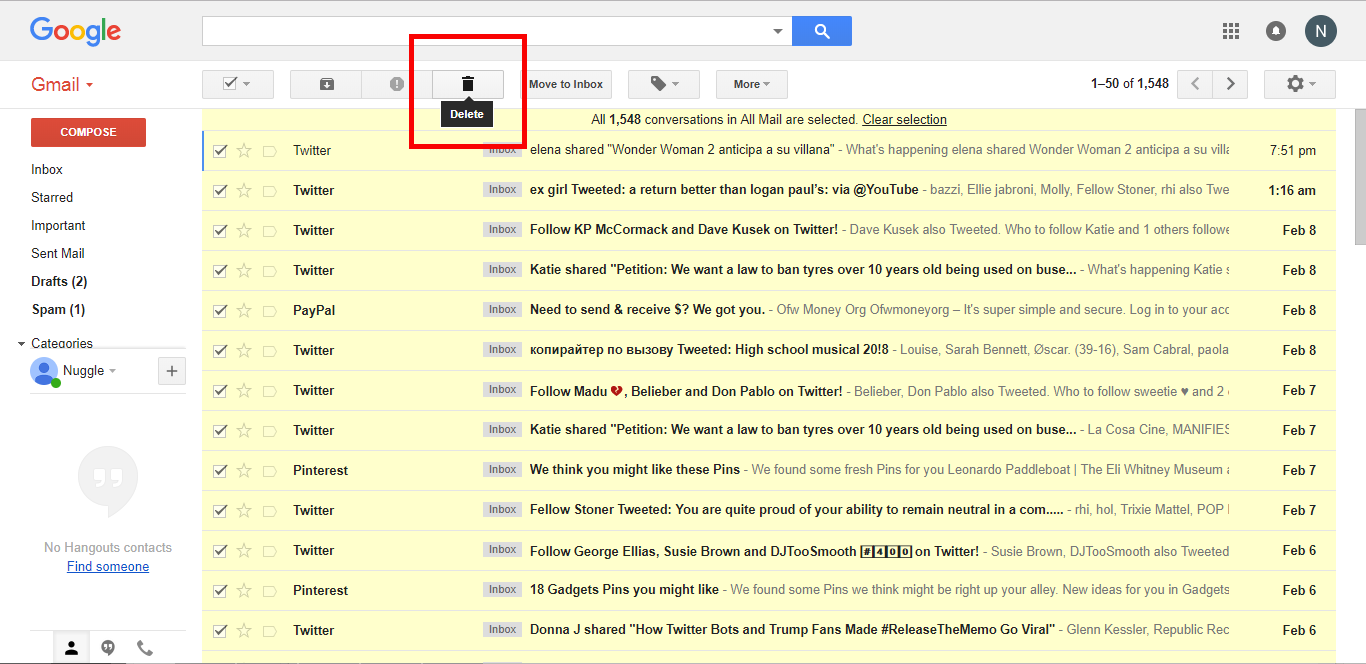Click the Delete trash icon

[467, 84]
